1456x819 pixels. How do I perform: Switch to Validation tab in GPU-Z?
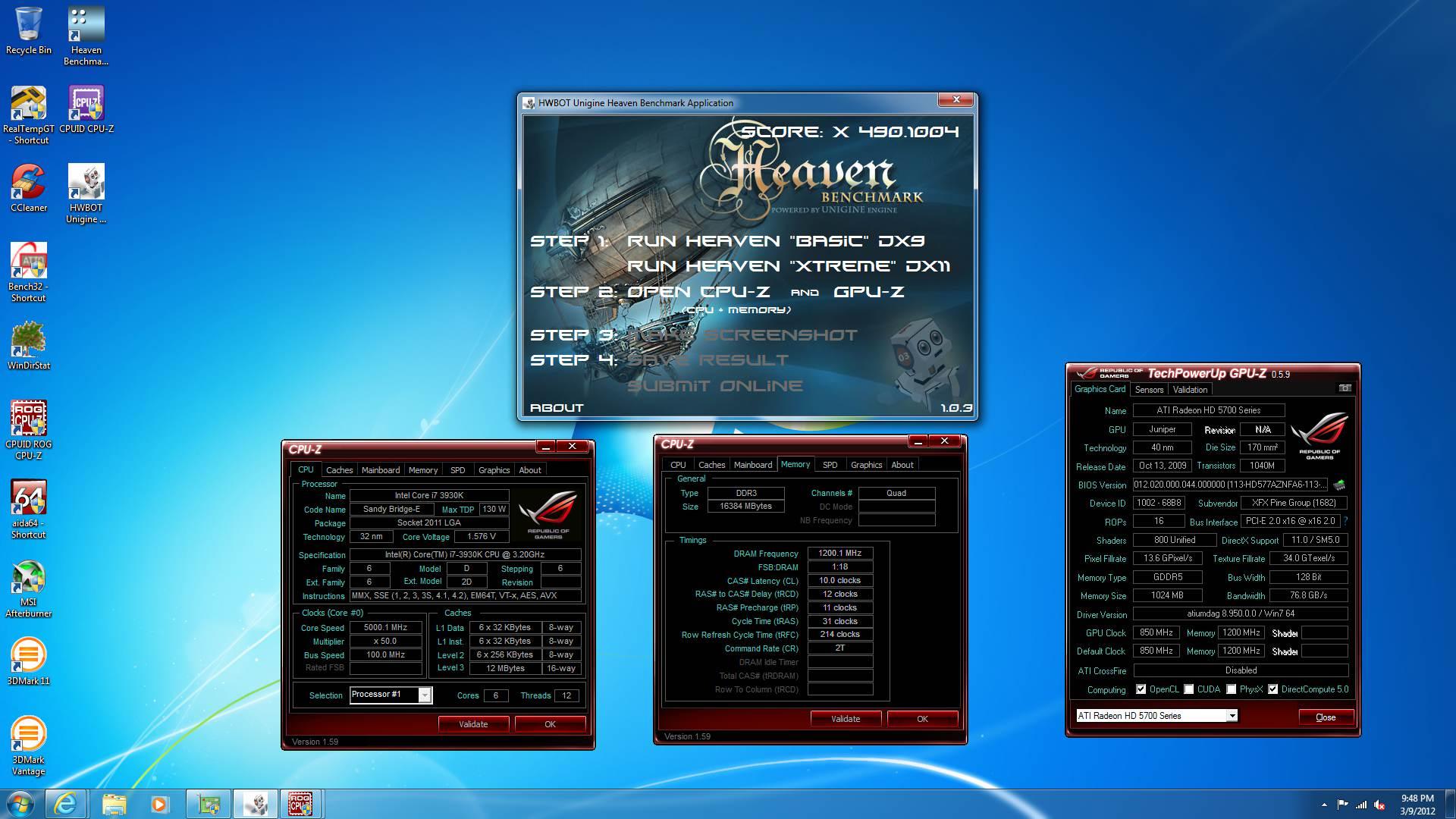[1190, 389]
